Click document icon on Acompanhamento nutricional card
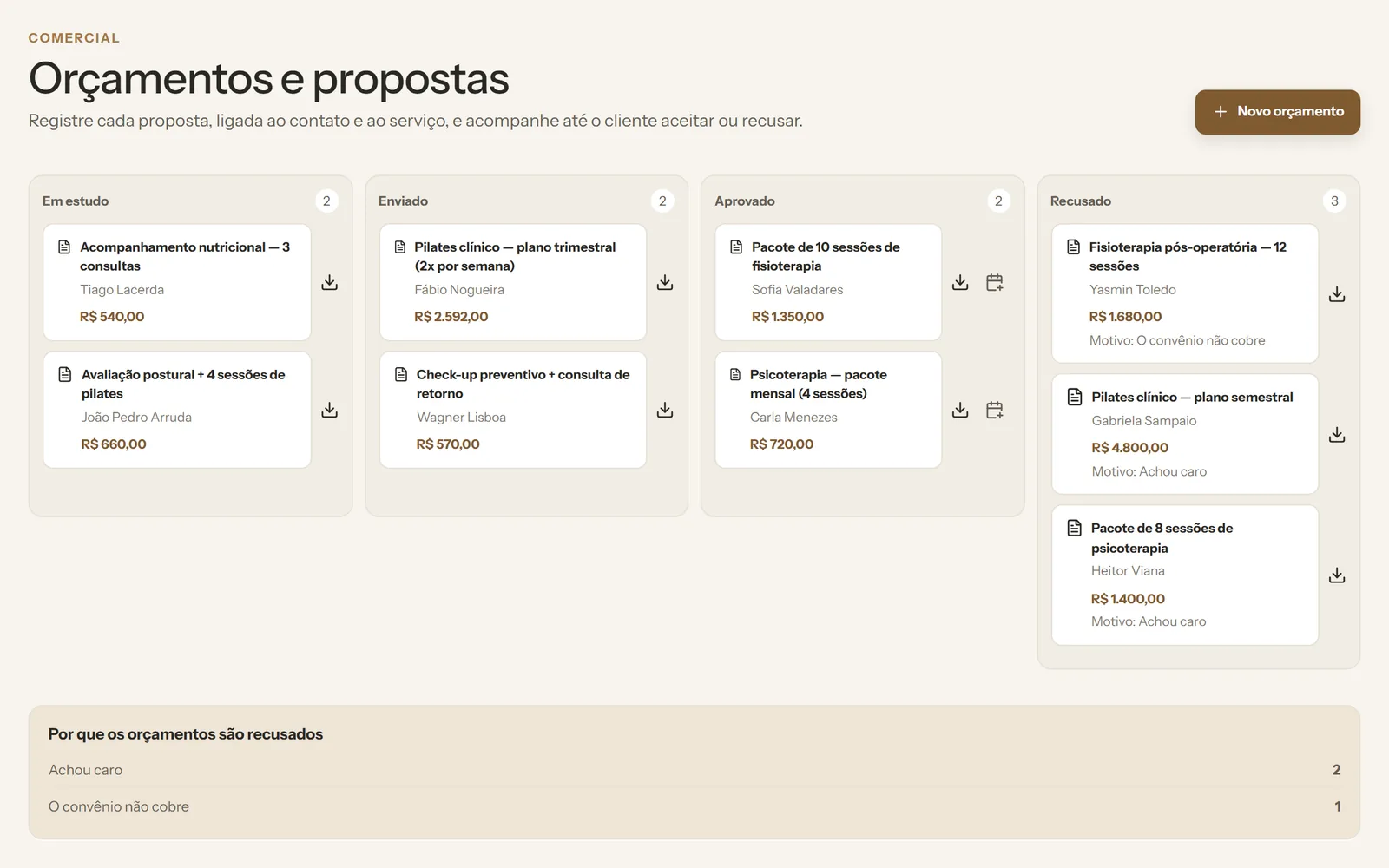The image size is (1389, 868). coord(64,247)
